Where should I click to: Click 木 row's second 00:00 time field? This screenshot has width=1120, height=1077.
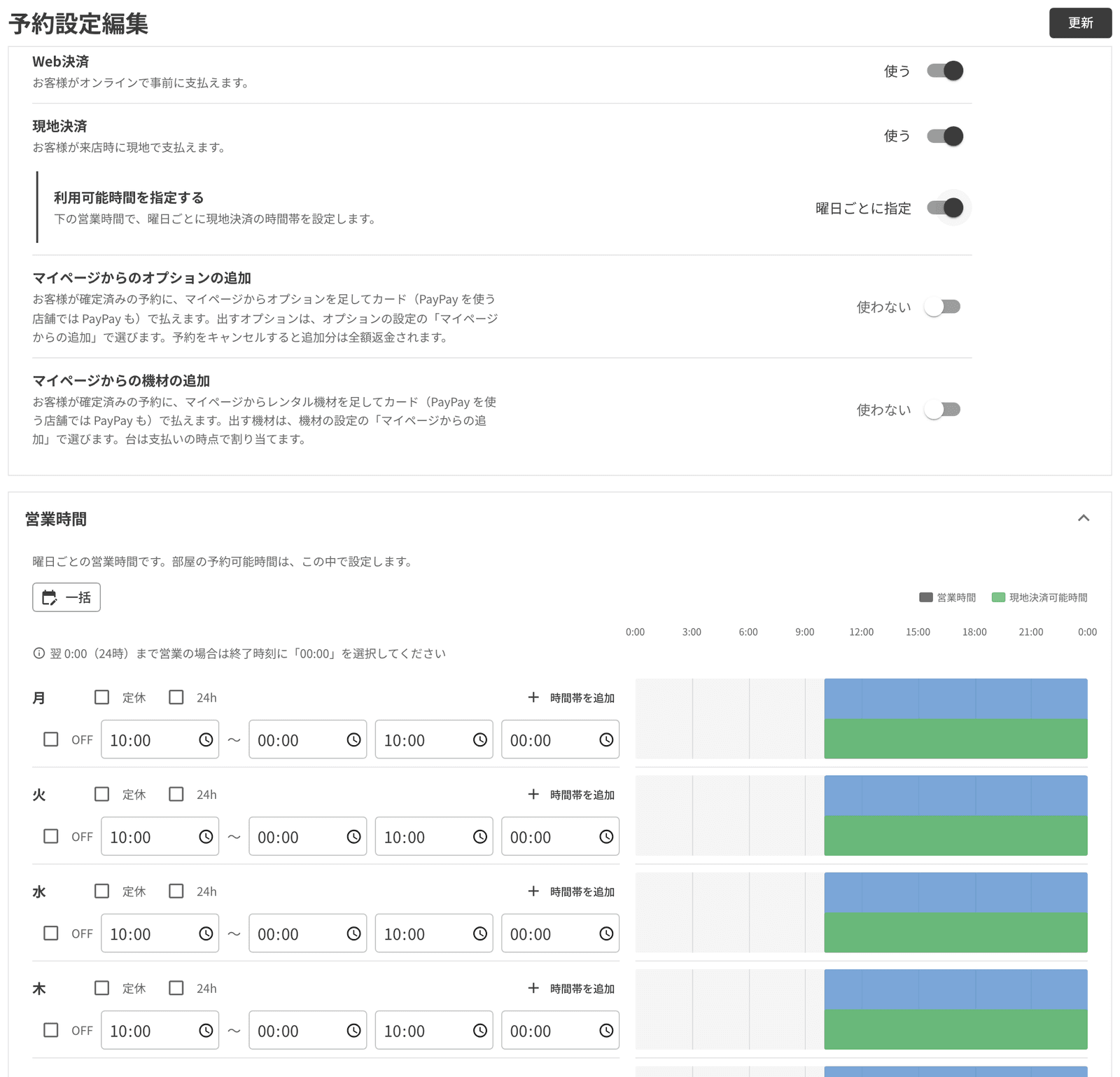pyautogui.click(x=560, y=1030)
